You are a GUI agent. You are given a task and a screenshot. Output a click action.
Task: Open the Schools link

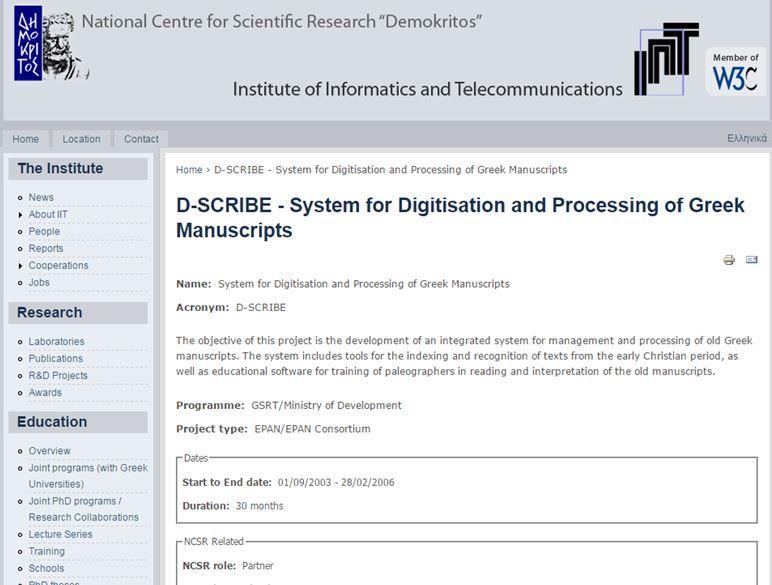pos(46,568)
